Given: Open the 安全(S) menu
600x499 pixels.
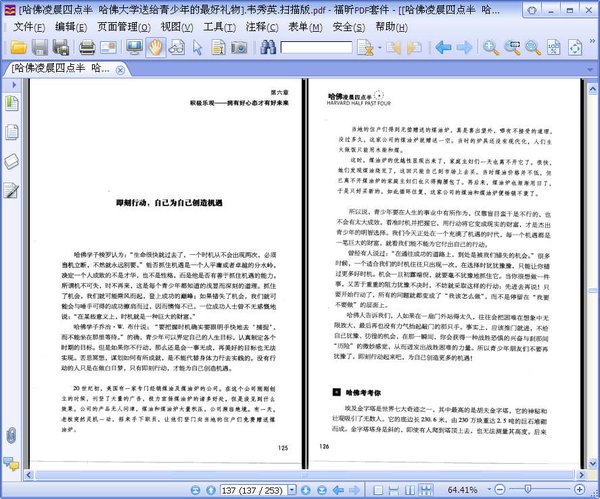Looking at the screenshot, I should (x=349, y=27).
